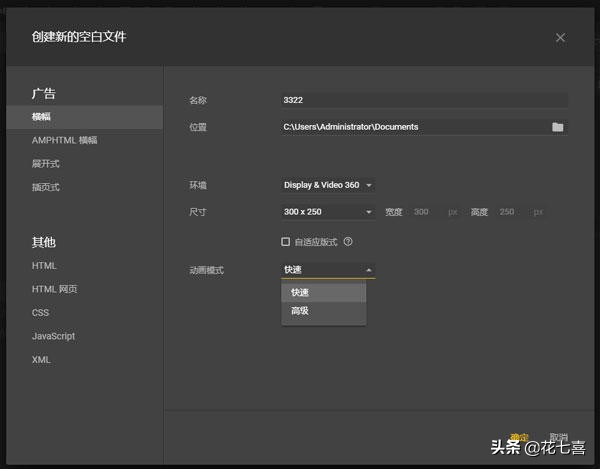The height and width of the screenshot is (469, 600).
Task: Click the folder browse icon beside location
Action: [558, 127]
